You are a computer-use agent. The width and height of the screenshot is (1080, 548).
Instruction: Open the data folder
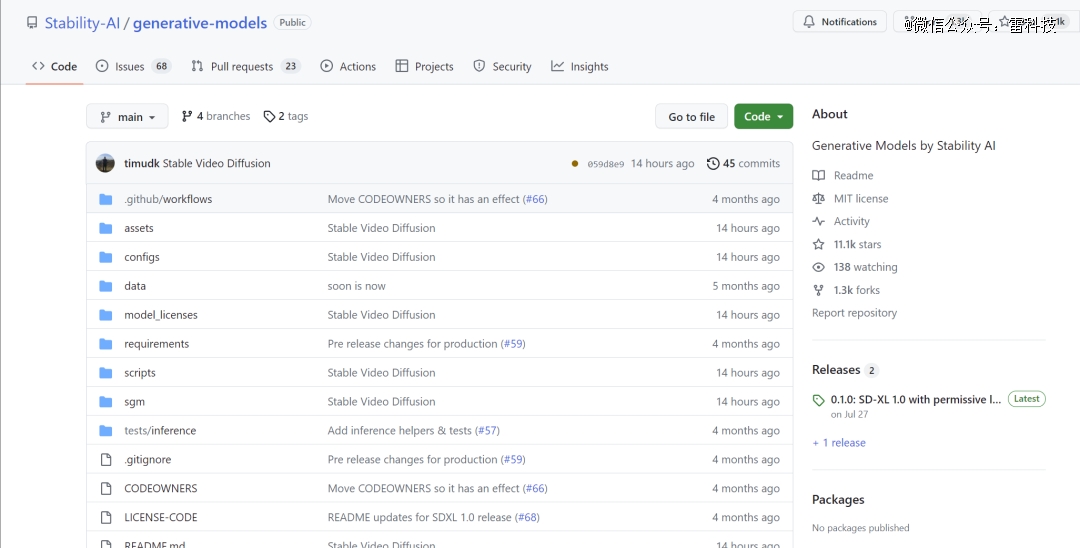[135, 286]
